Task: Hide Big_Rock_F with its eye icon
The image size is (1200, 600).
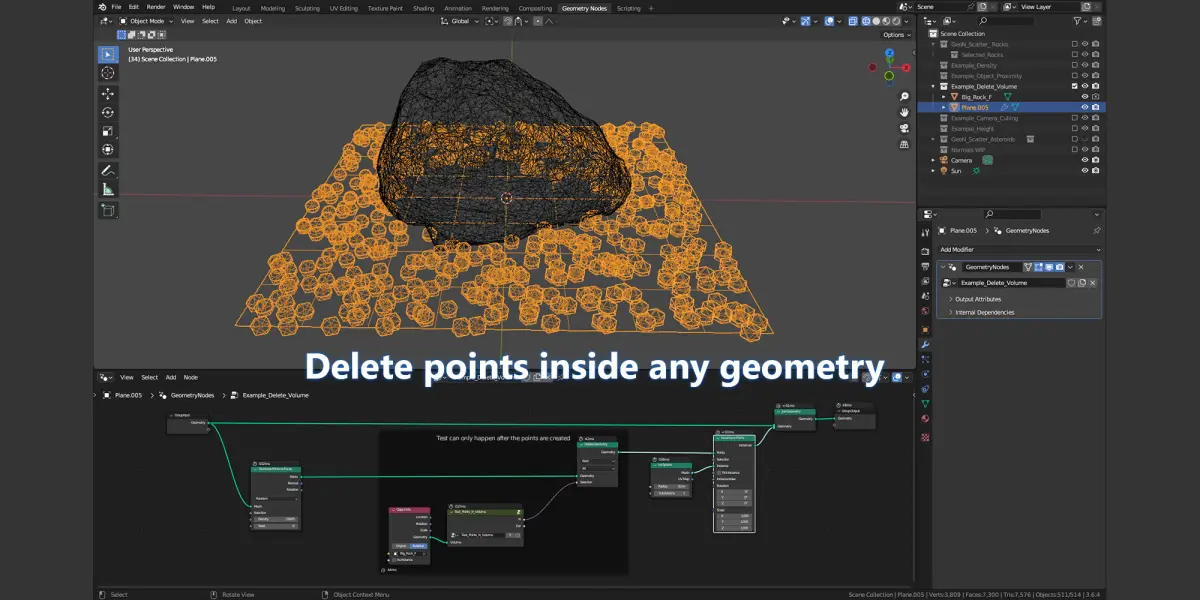Action: (x=1085, y=97)
